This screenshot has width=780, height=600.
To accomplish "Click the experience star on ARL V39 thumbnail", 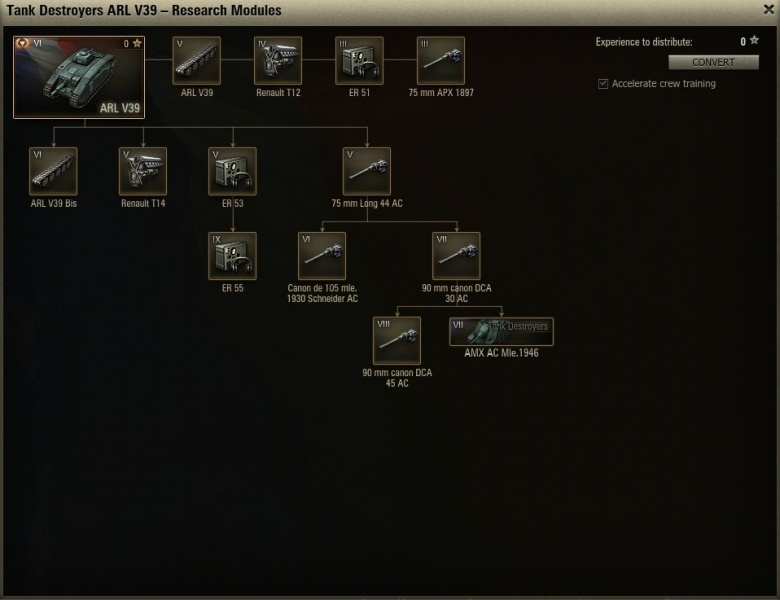I will coord(137,43).
